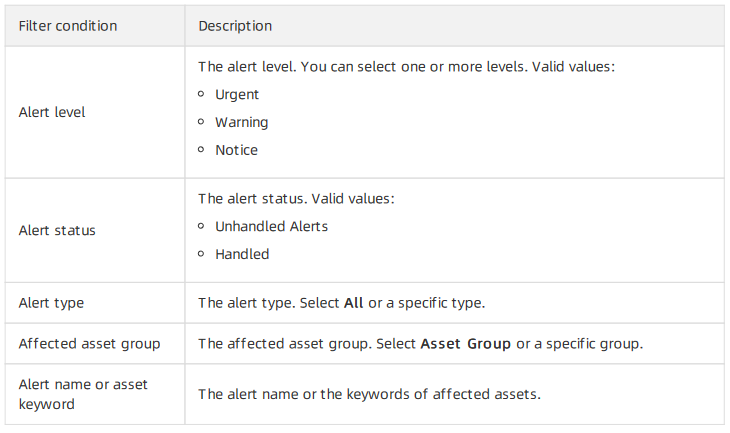Select the 'Alert status' row label

click(57, 230)
